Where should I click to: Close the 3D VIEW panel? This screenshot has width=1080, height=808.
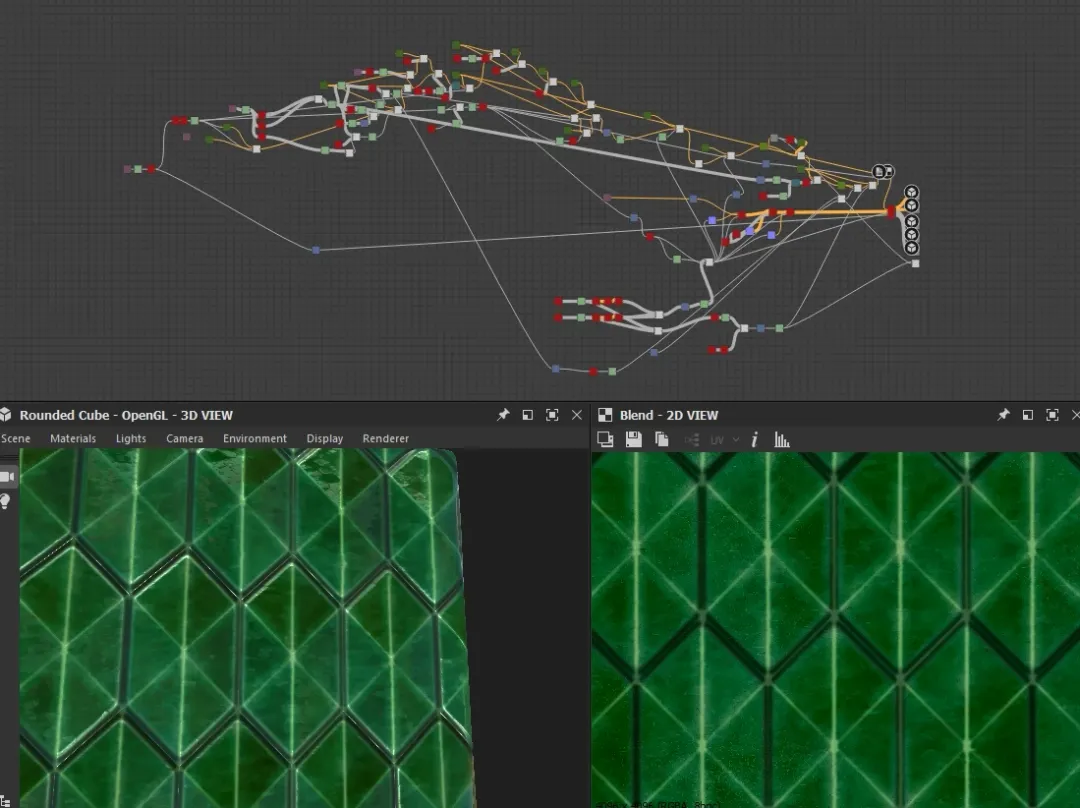[577, 415]
